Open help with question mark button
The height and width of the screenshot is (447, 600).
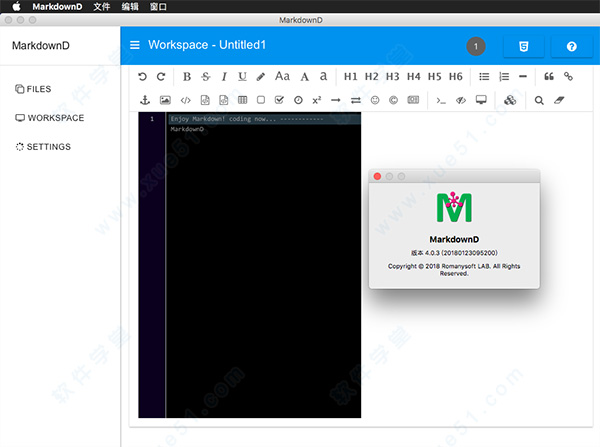coord(571,46)
